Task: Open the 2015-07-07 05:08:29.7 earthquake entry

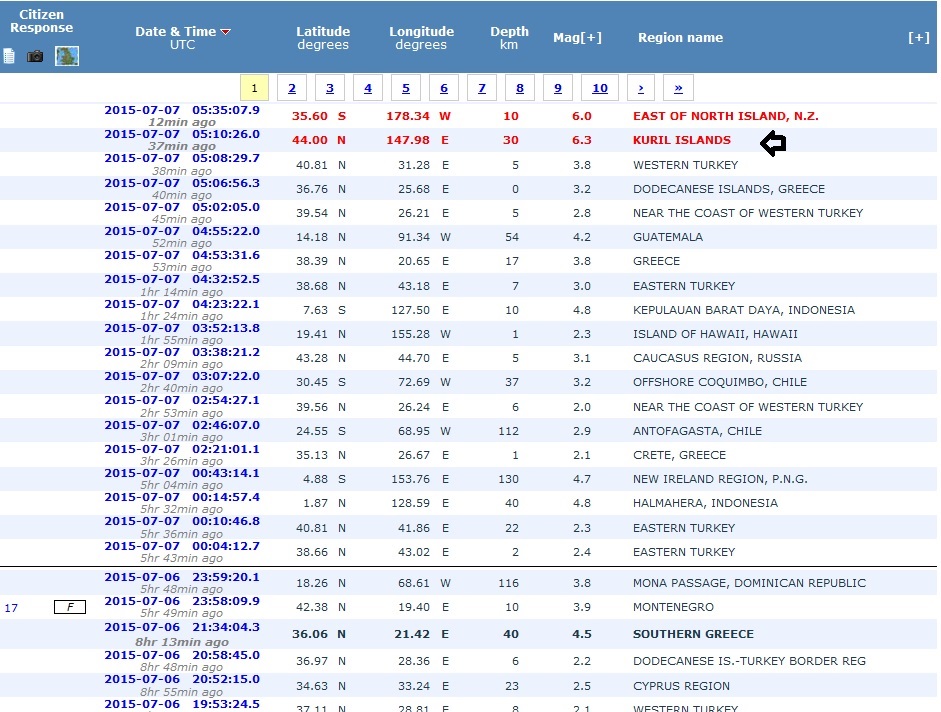Action: [182, 158]
